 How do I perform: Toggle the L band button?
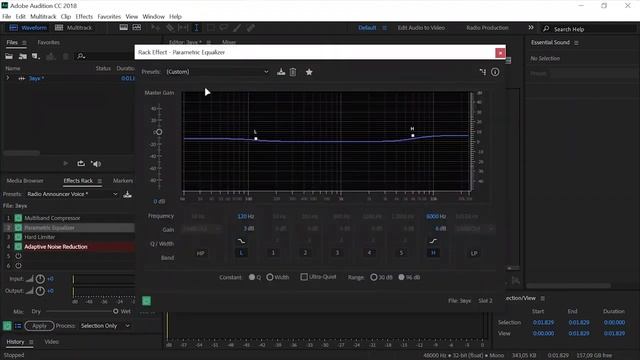tap(241, 253)
